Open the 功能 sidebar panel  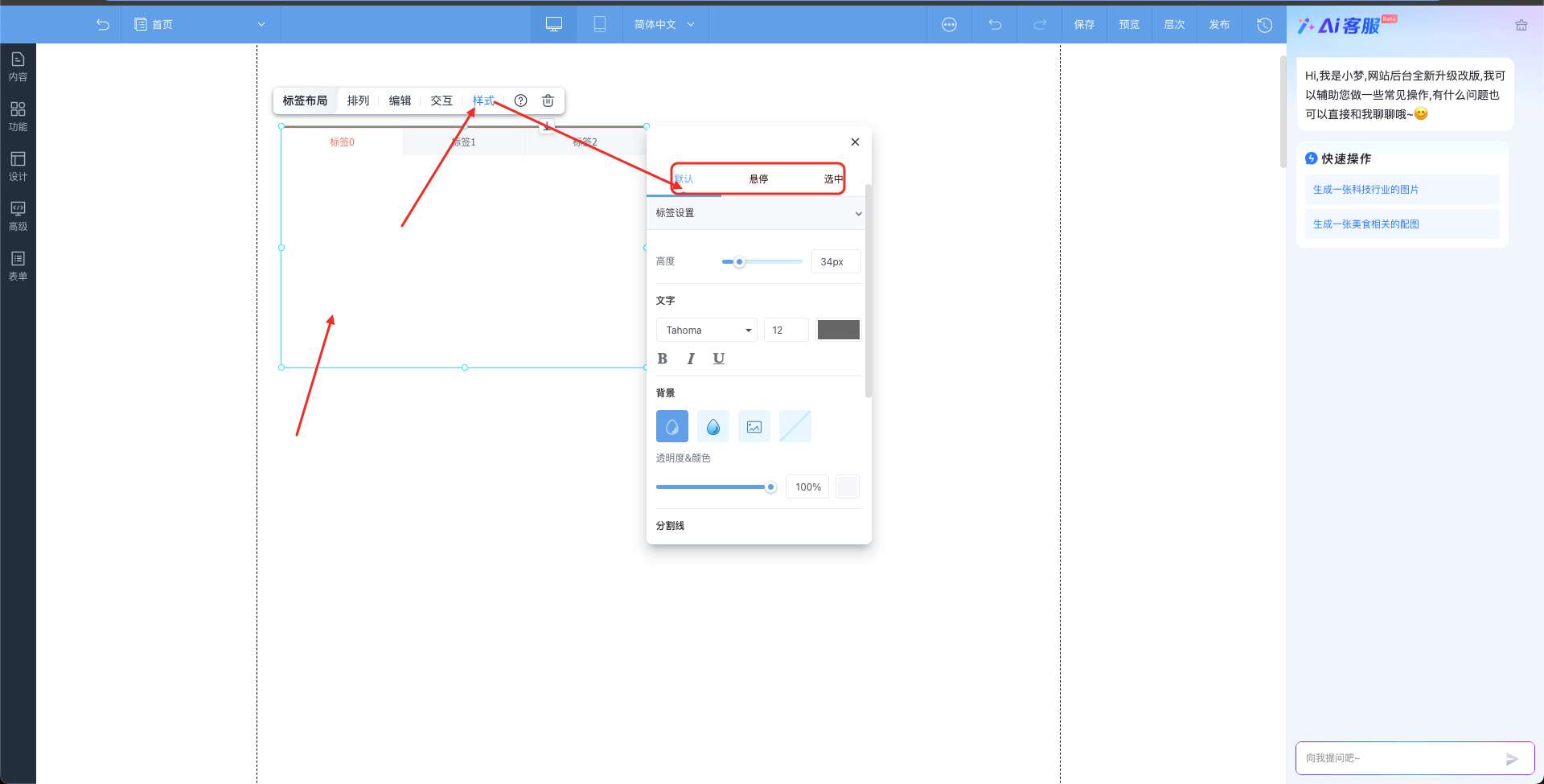18,117
